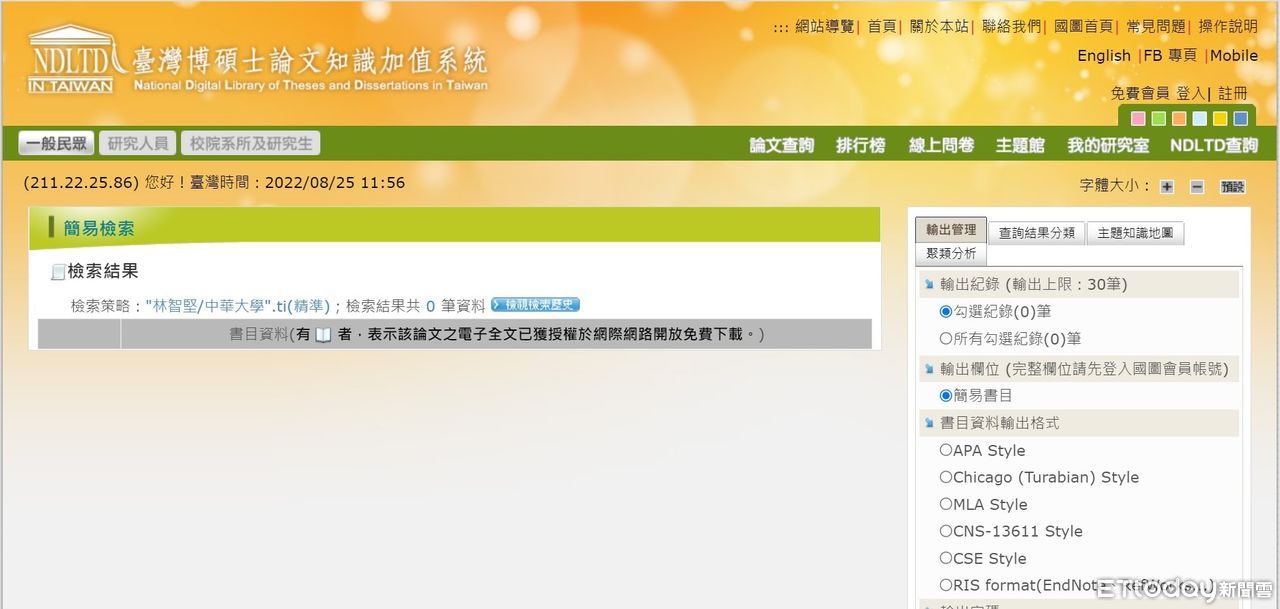This screenshot has height=609, width=1280.
Task: Pick the pink theme color swatch
Action: (x=1138, y=119)
